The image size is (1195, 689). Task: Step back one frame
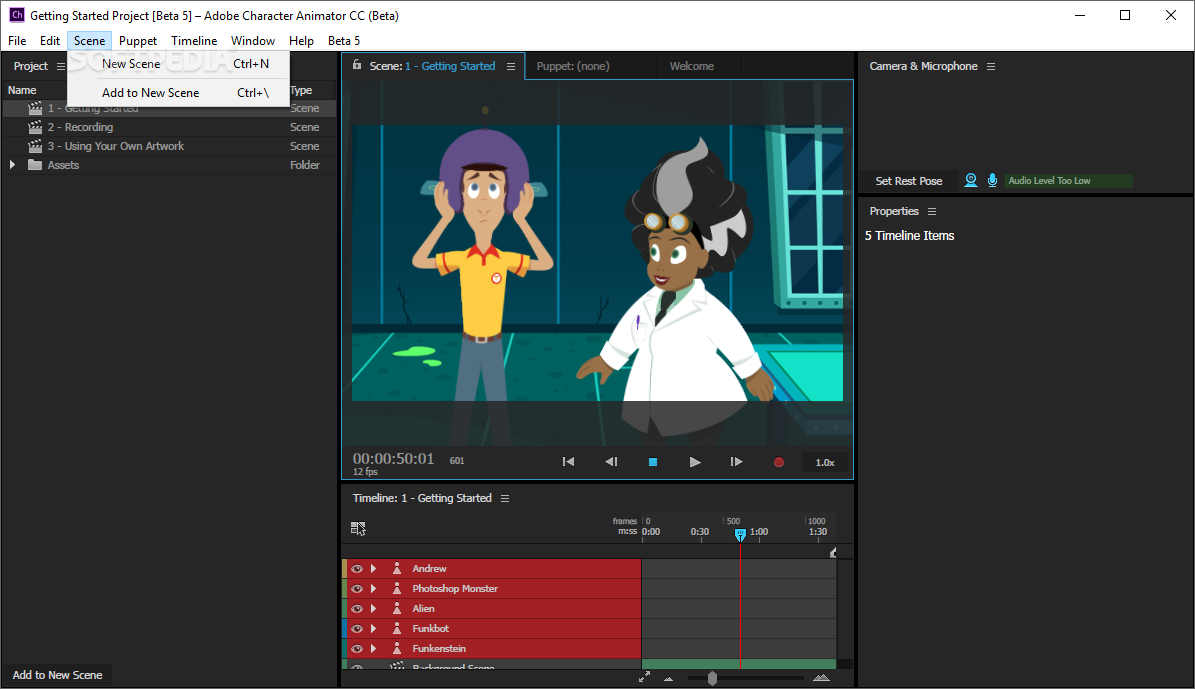click(611, 462)
